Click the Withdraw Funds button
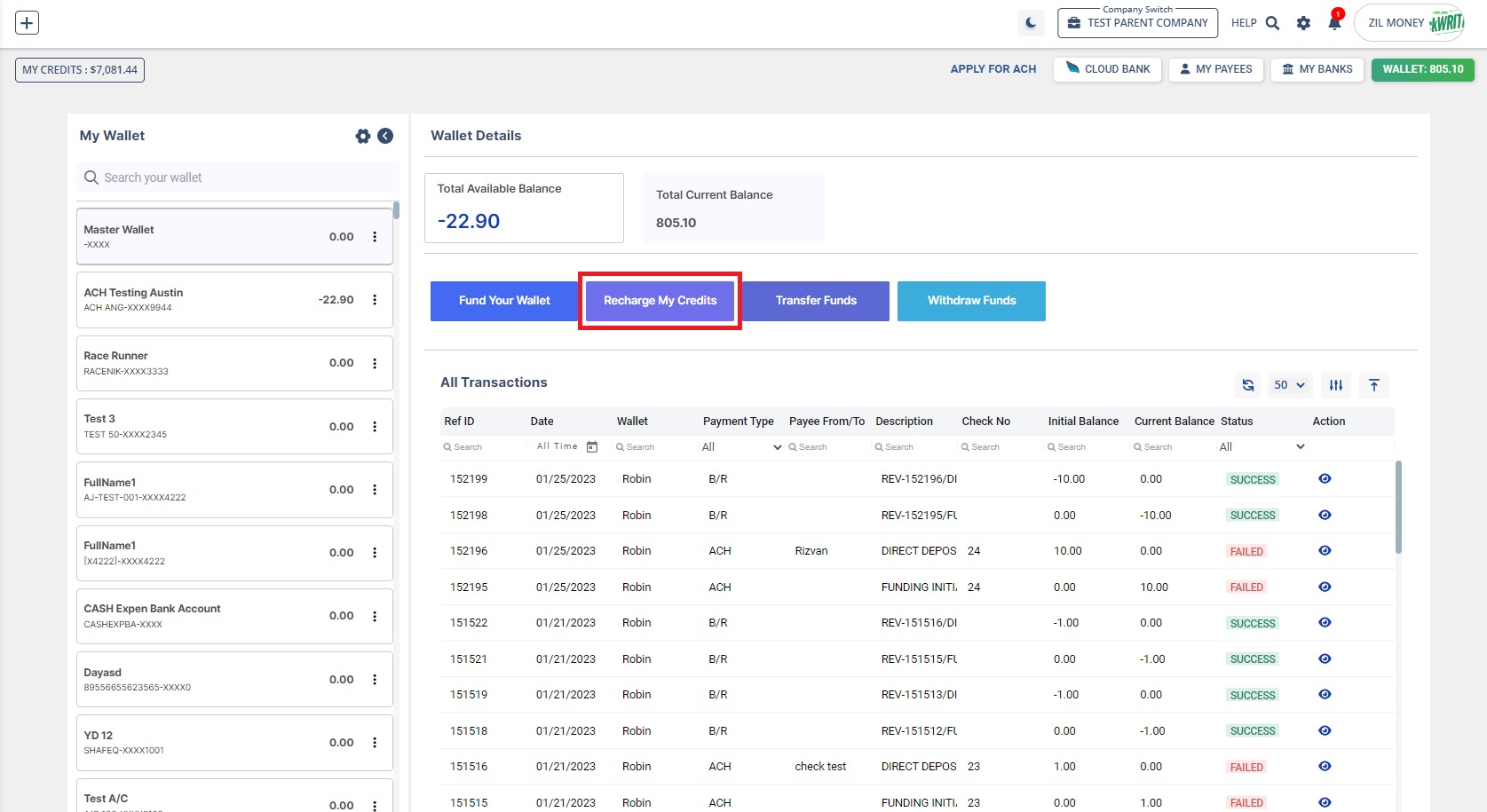 pos(971,301)
